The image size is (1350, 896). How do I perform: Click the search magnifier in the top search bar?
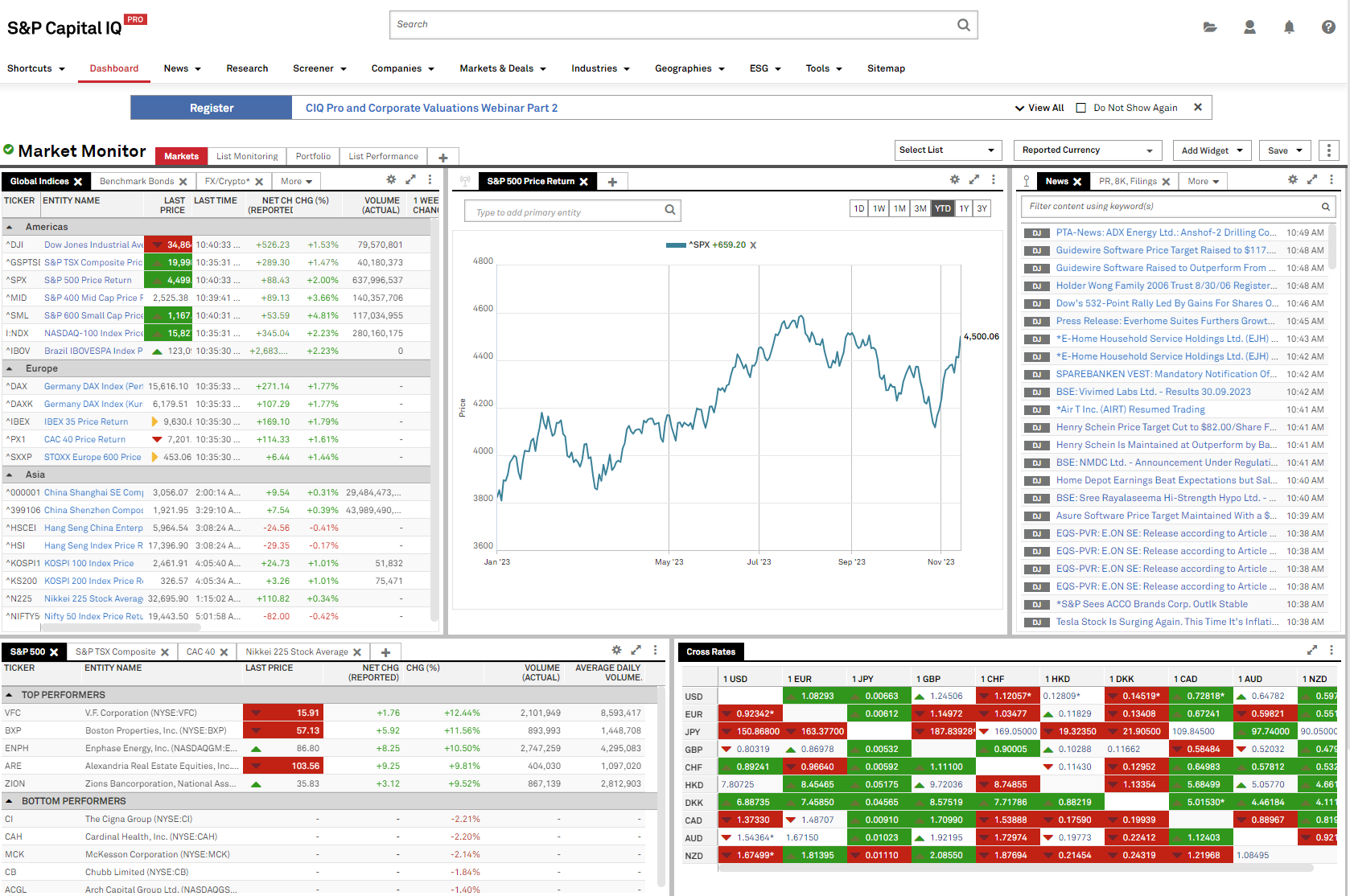[963, 25]
